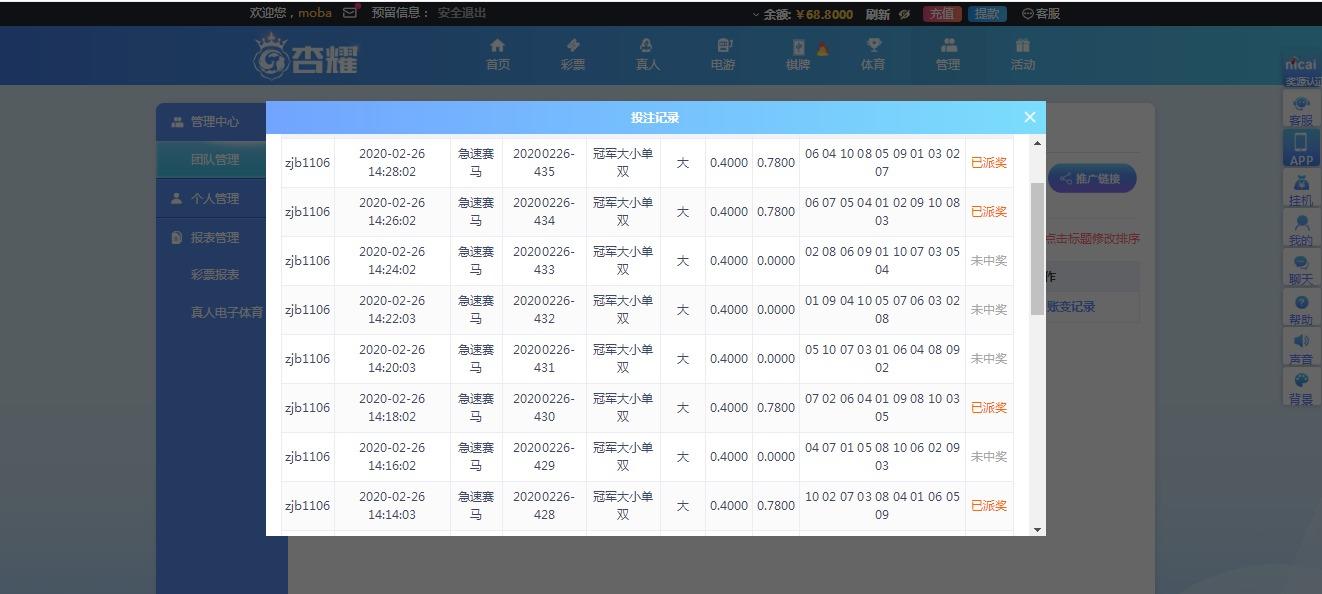Toggle balance visibility eye icon
This screenshot has width=1322, height=594.
pos(904,14)
